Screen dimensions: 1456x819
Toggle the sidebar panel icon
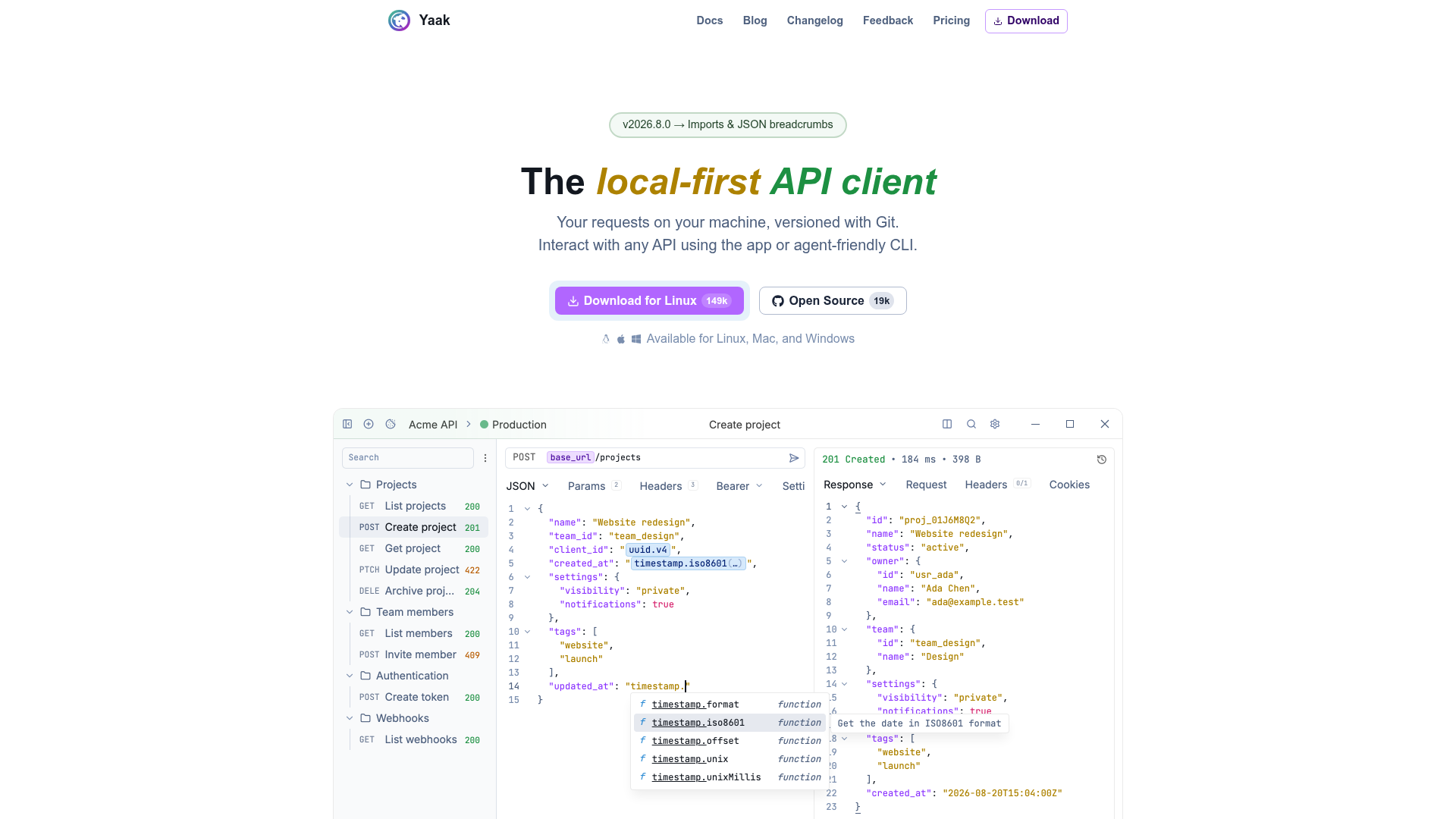(347, 424)
